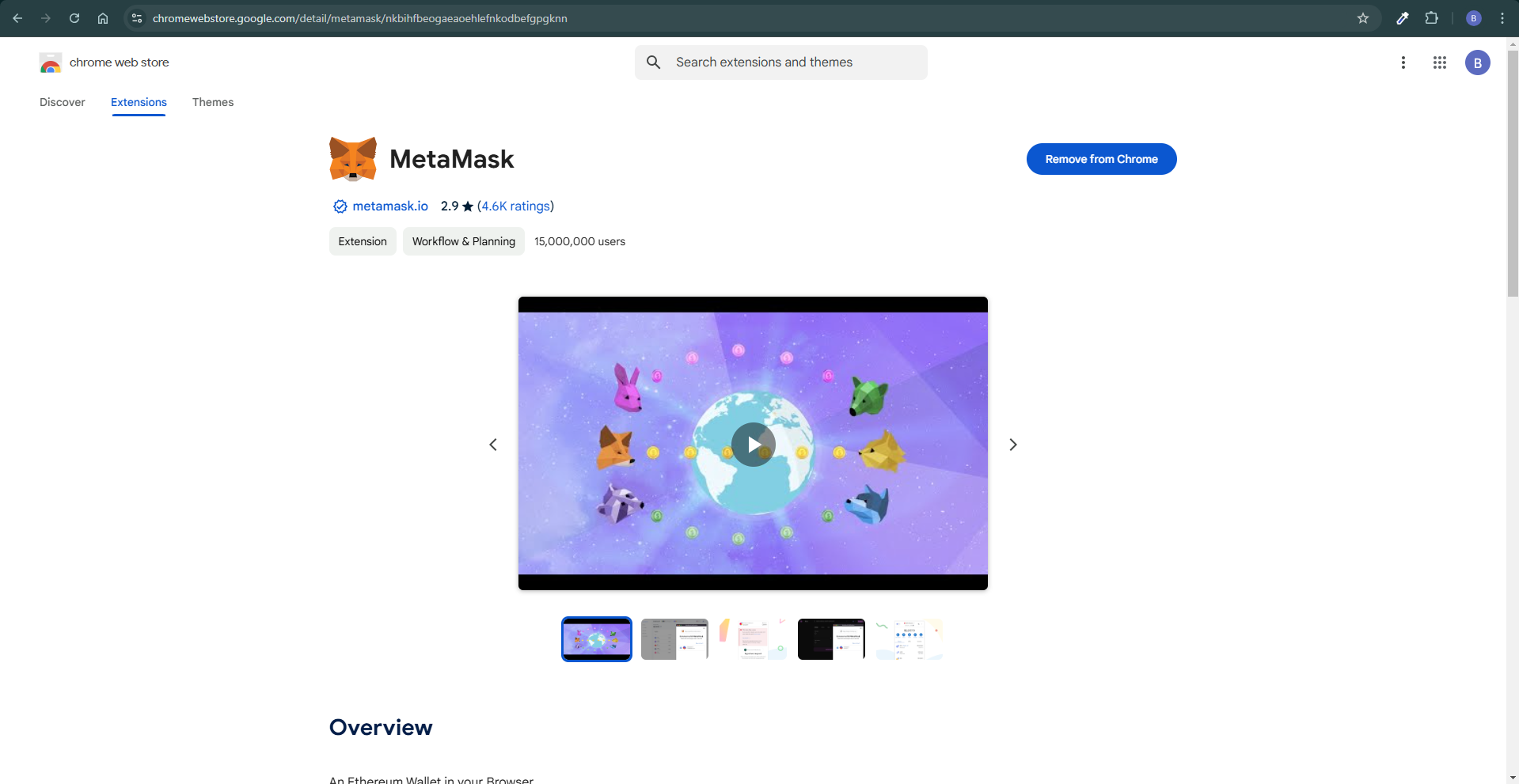The height and width of the screenshot is (784, 1519).
Task: Open the web store three-dot menu
Action: tap(1403, 62)
